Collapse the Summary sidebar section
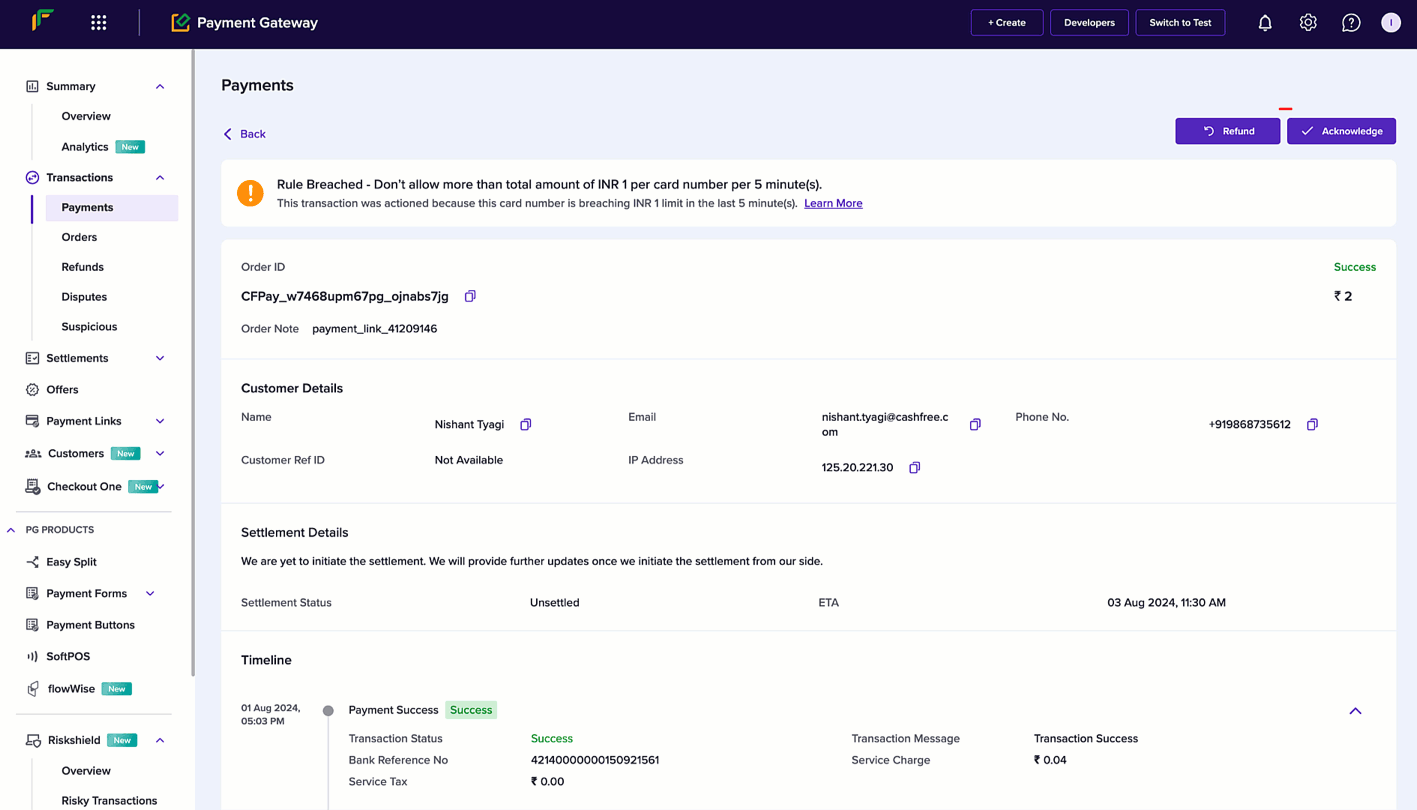This screenshot has width=1417, height=810. click(x=160, y=86)
